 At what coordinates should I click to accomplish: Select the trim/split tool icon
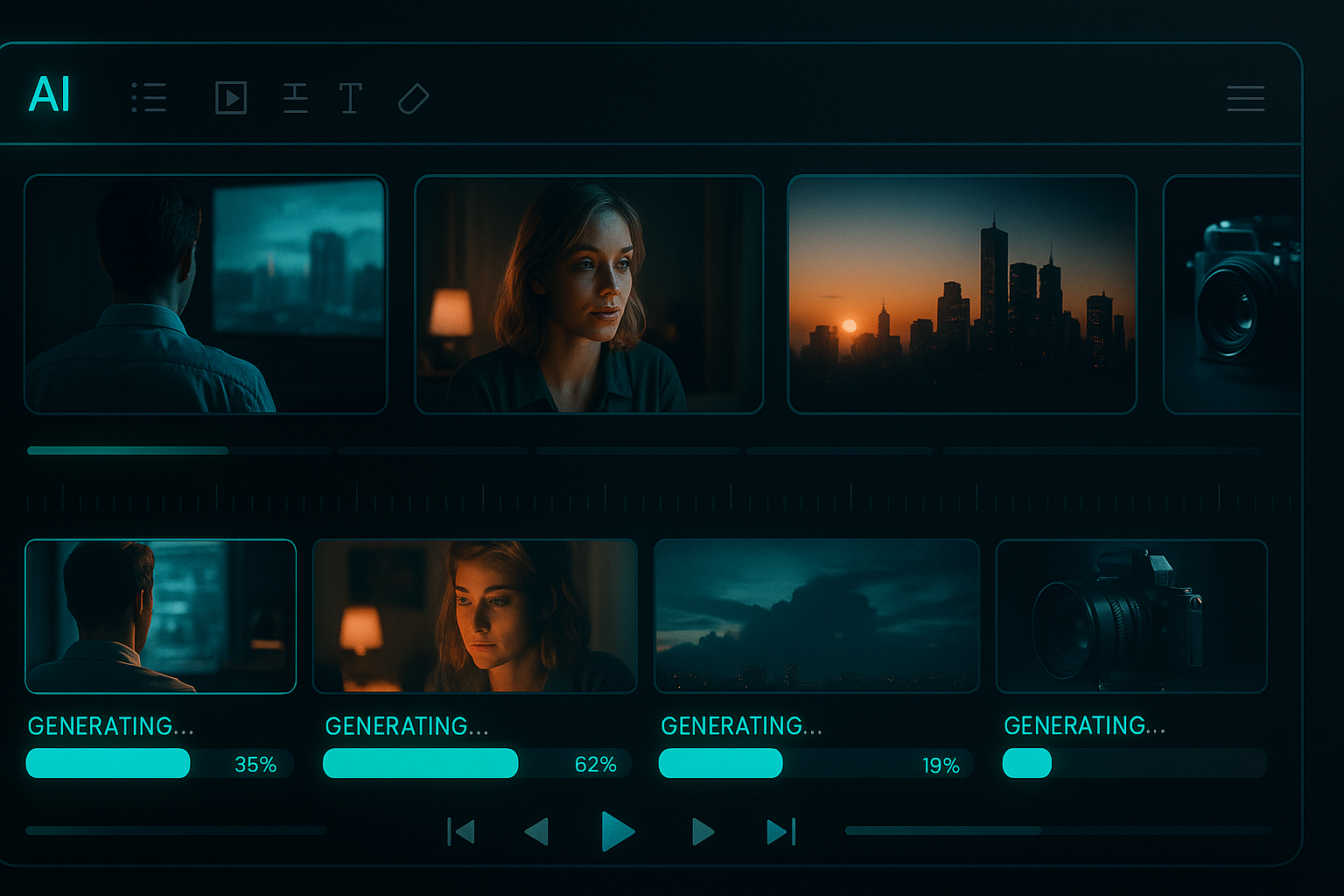tap(296, 98)
